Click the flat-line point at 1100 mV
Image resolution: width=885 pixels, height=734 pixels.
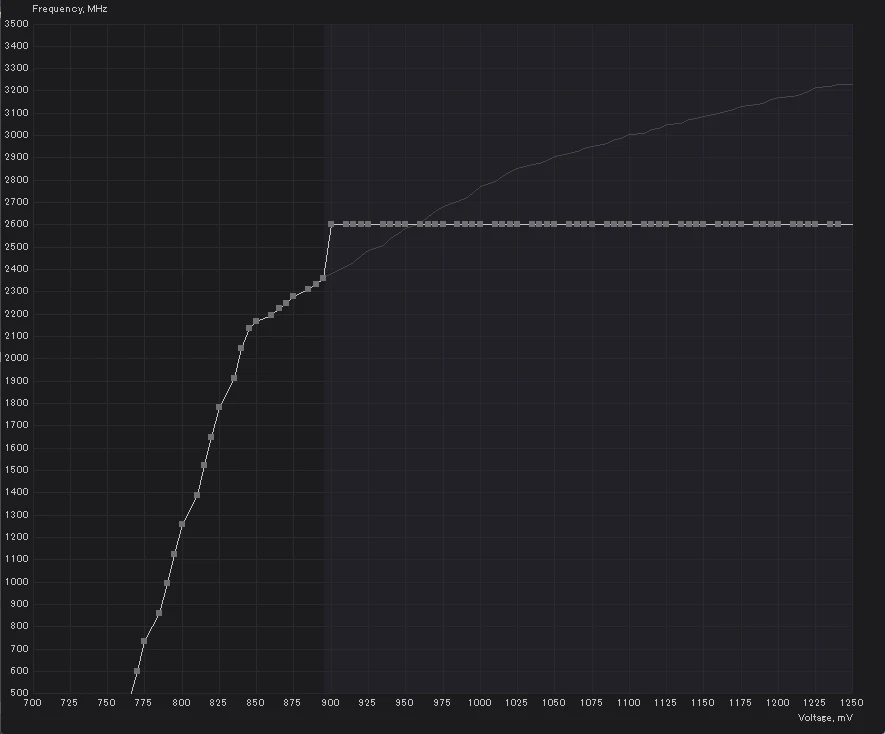(x=629, y=224)
